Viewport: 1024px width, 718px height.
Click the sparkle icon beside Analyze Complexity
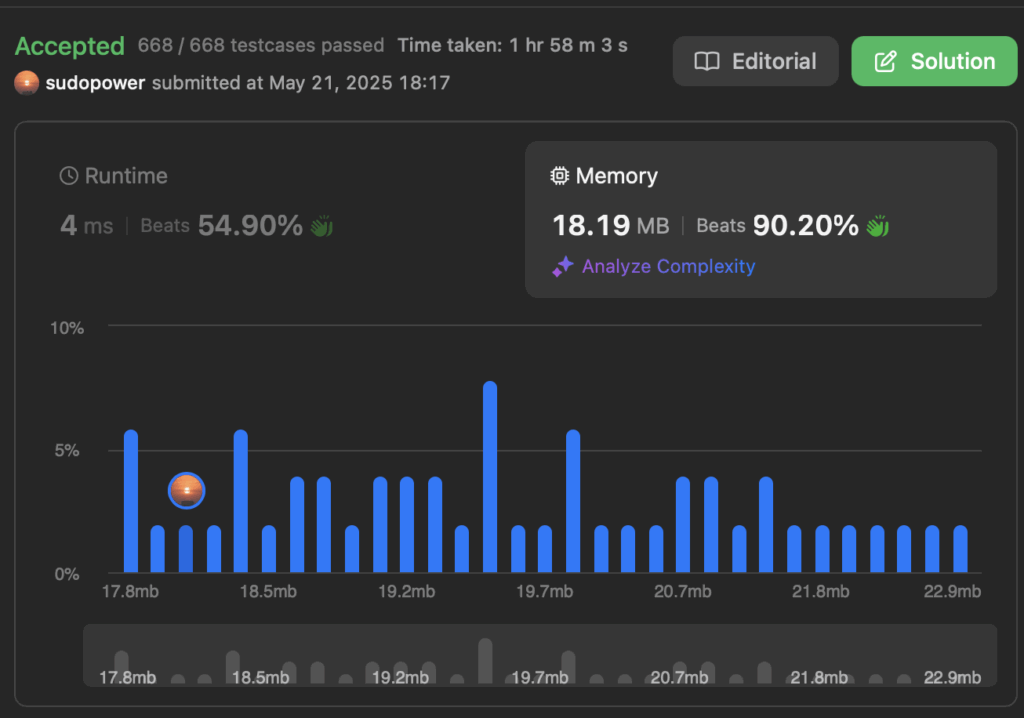(x=563, y=267)
